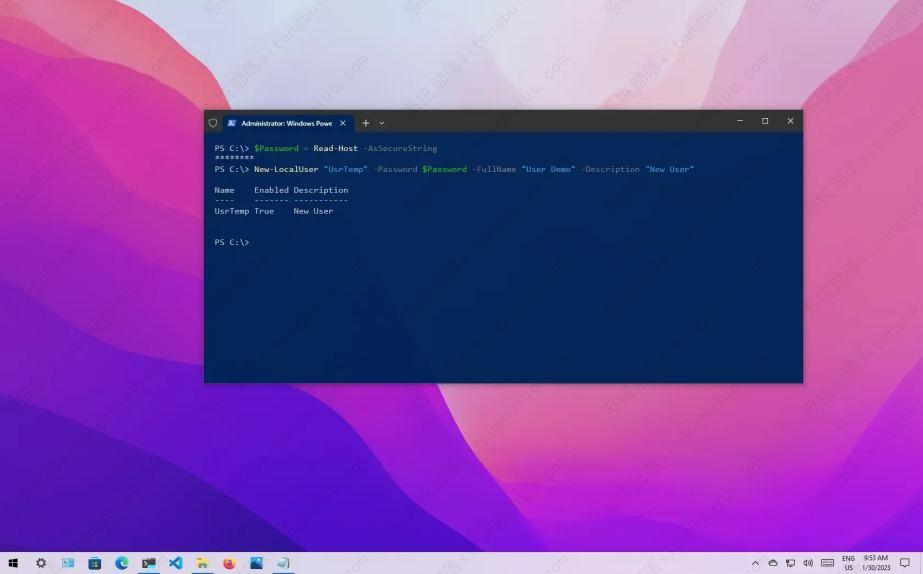Open the volume speaker tray icon

click(808, 563)
